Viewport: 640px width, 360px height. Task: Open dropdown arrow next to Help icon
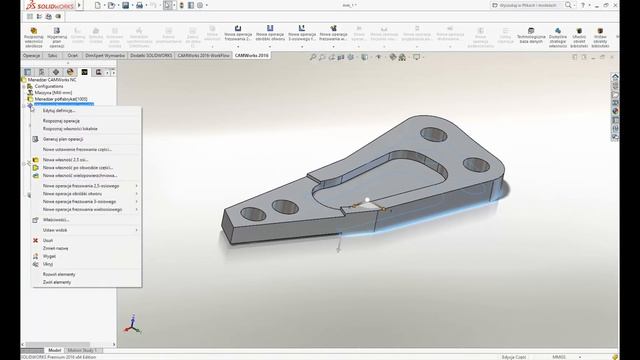tap(589, 5)
